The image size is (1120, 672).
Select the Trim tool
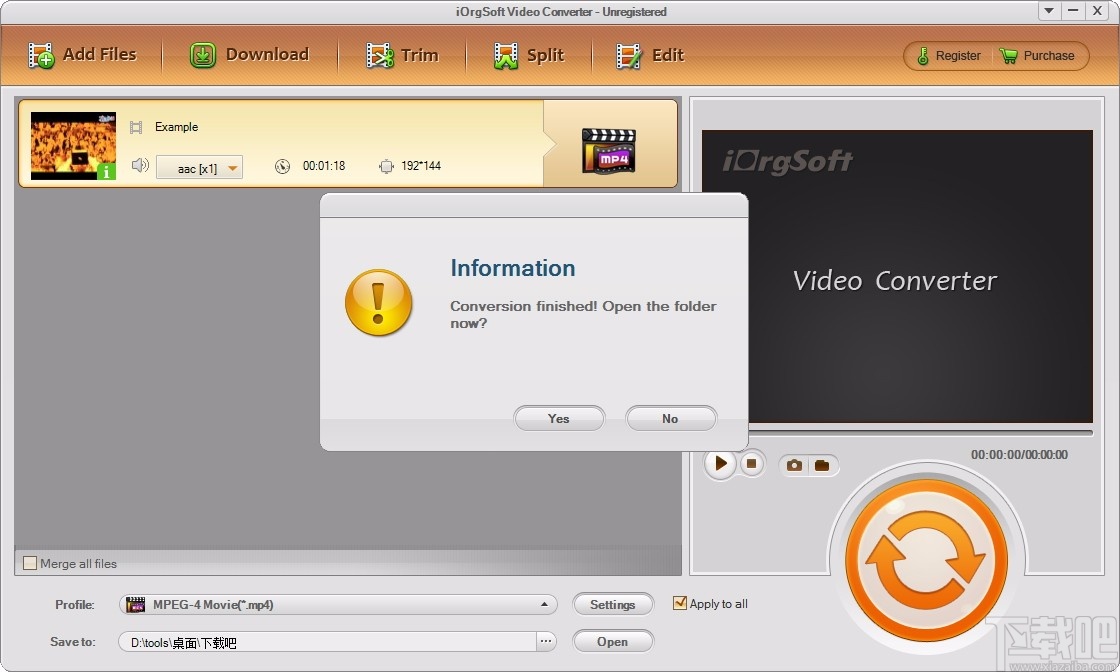[x=404, y=55]
